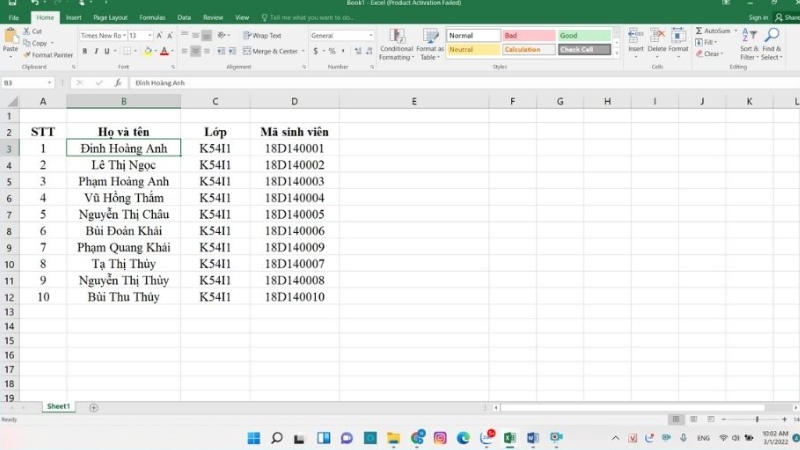Click the Cut scissors icon
Viewport: 800px width, 450px height.
point(27,31)
